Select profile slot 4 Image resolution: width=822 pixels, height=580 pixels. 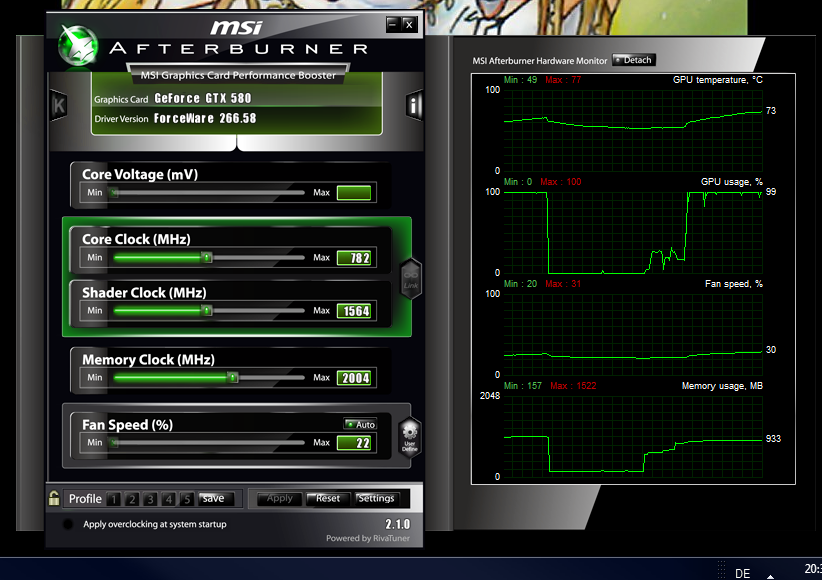[x=169, y=499]
